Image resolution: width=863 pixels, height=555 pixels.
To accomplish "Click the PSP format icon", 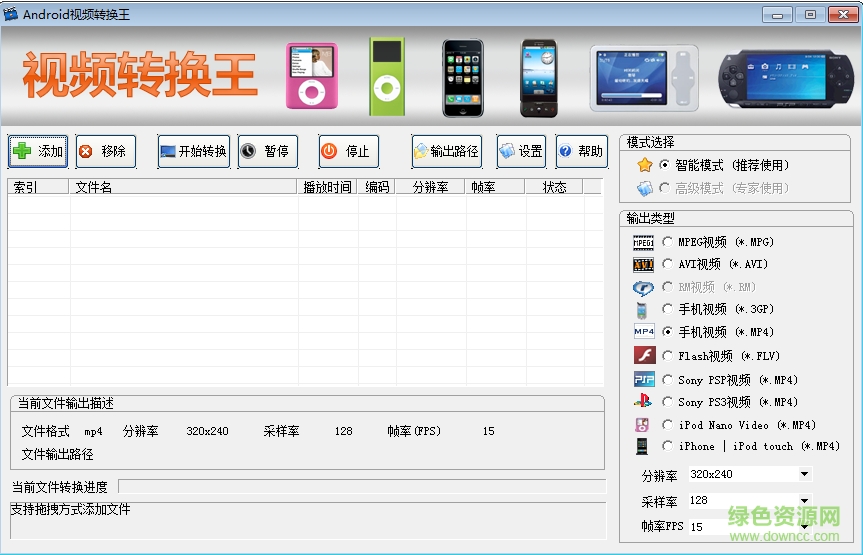I will [644, 379].
